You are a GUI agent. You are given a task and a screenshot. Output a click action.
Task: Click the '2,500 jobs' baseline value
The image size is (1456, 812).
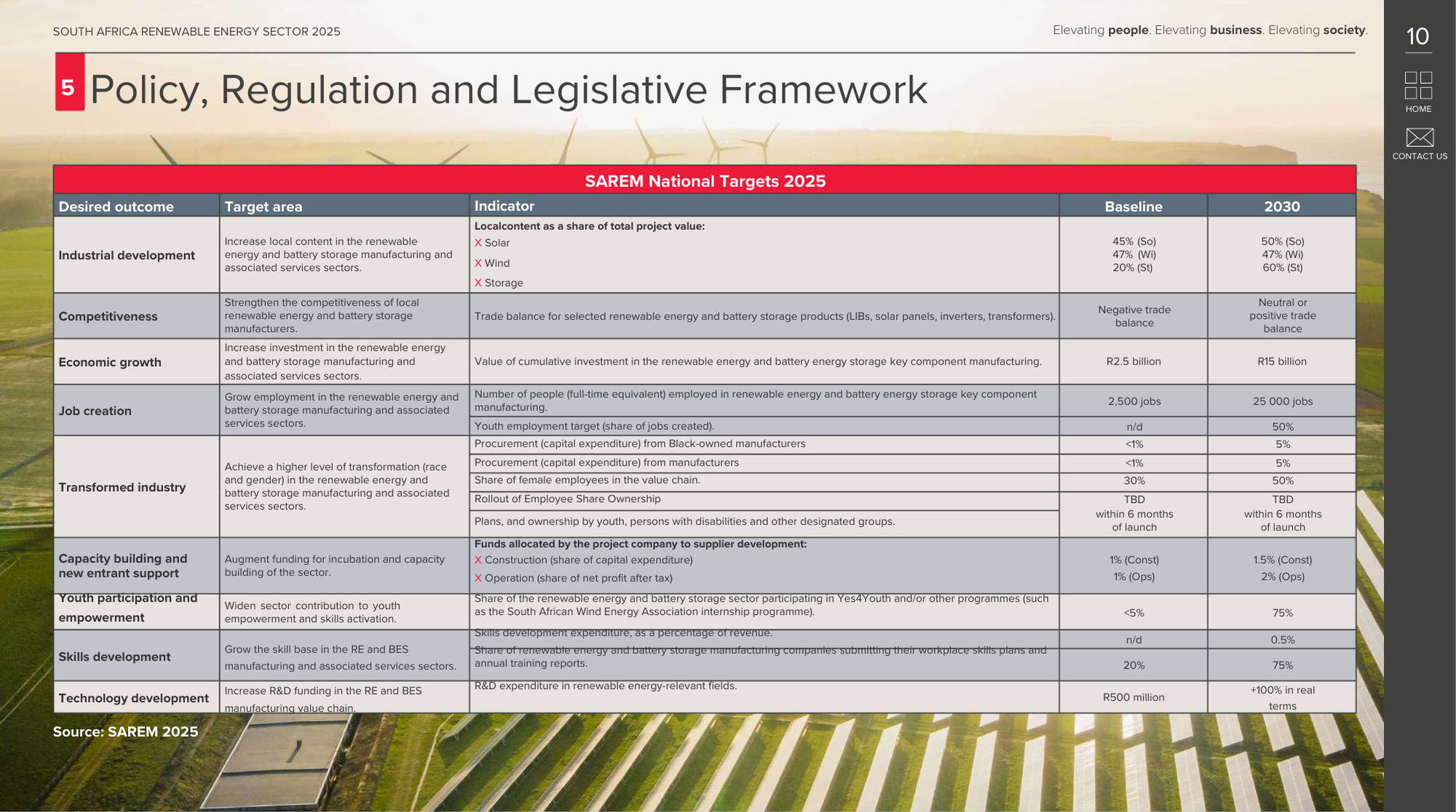tap(1134, 402)
